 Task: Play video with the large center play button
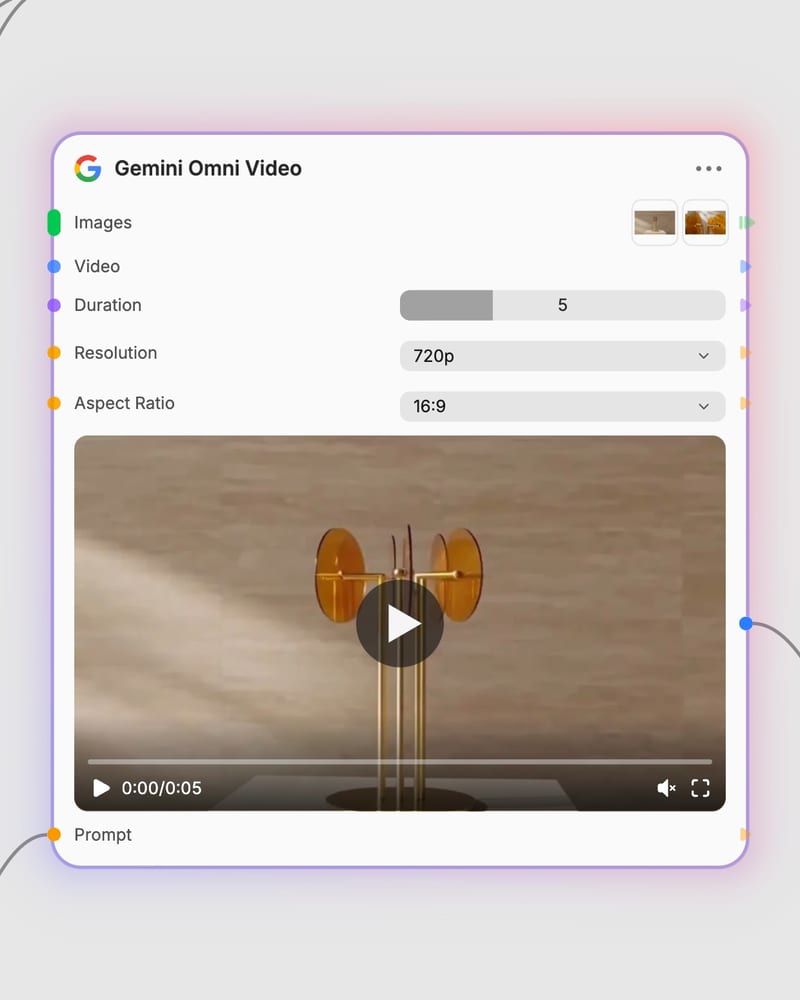click(400, 623)
